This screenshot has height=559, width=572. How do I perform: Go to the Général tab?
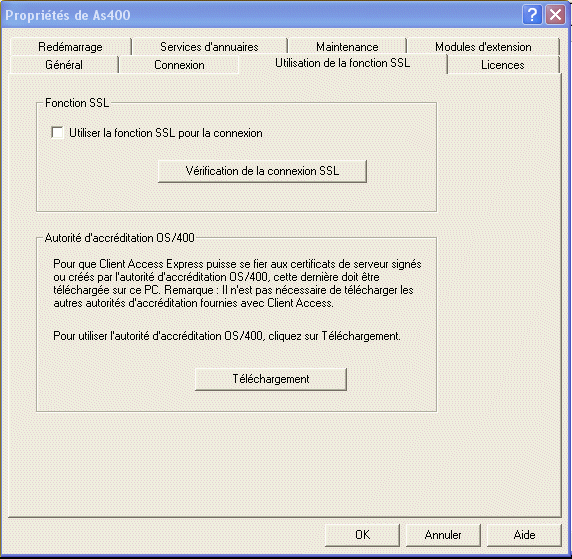[64, 65]
